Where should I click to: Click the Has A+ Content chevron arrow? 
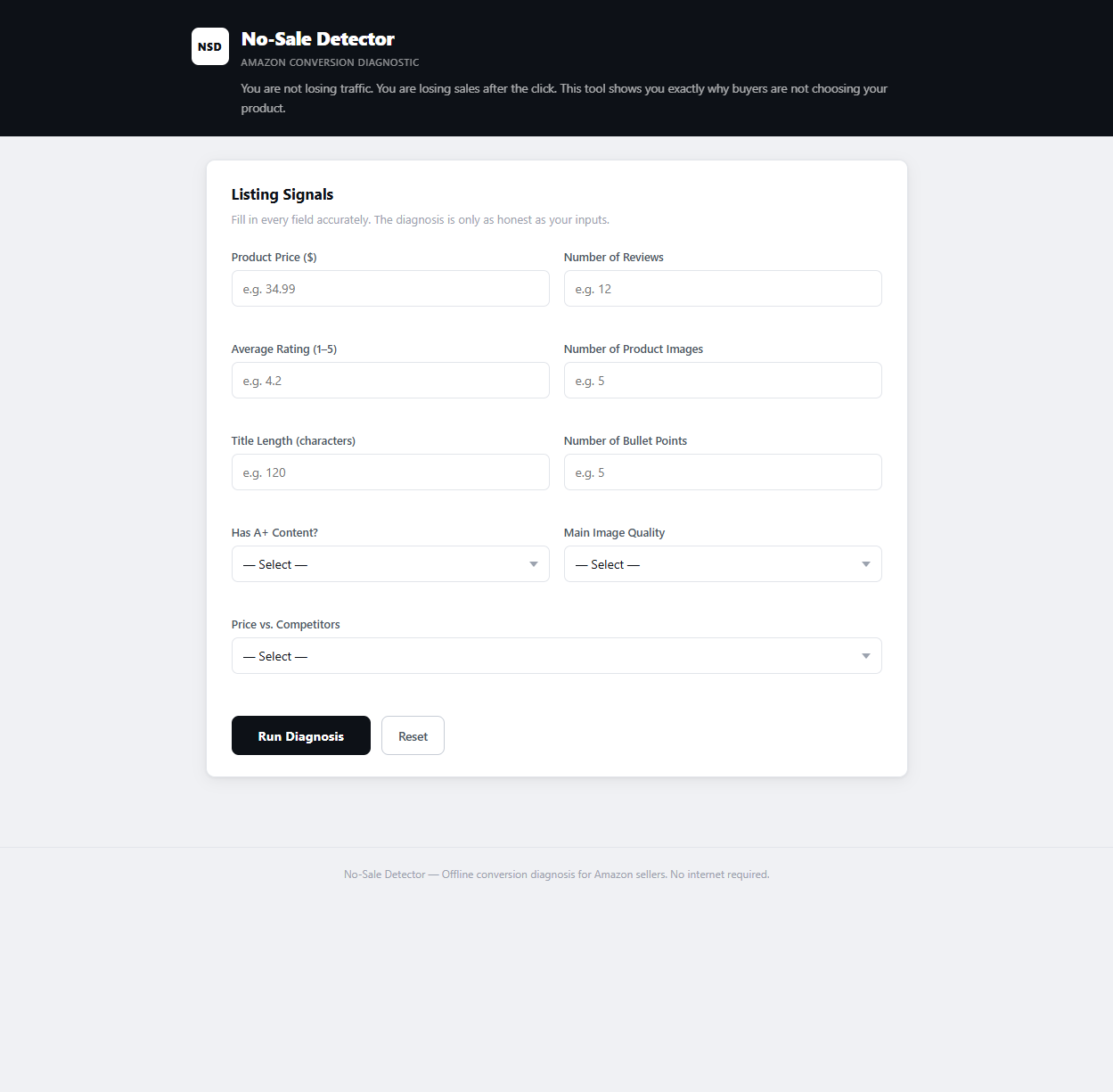point(533,563)
